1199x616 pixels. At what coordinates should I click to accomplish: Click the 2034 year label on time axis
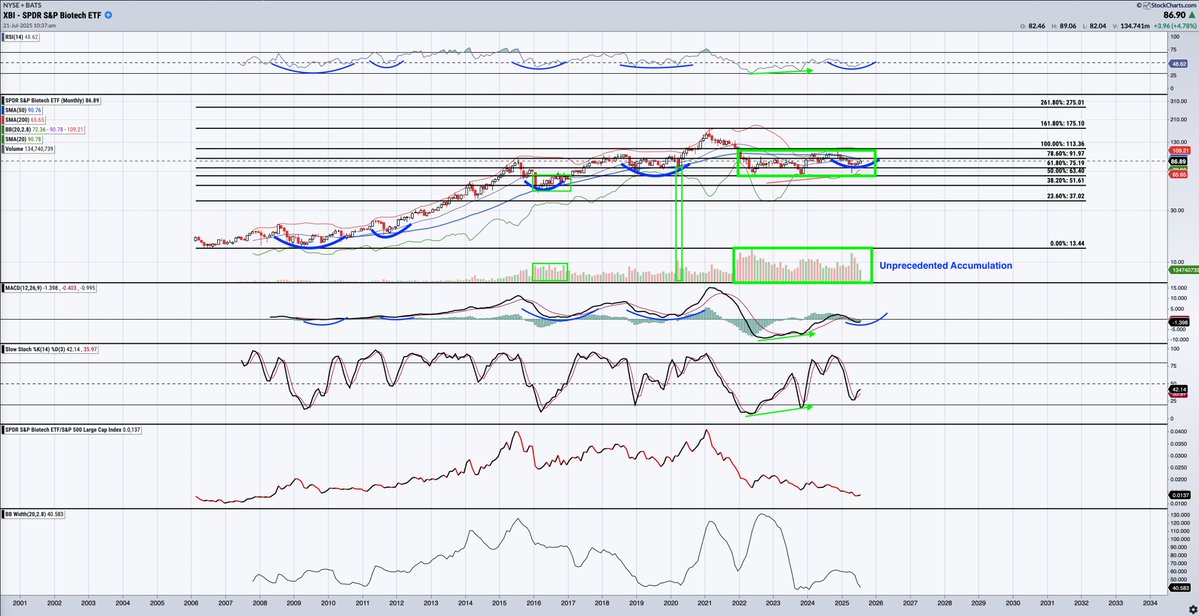click(x=1150, y=604)
